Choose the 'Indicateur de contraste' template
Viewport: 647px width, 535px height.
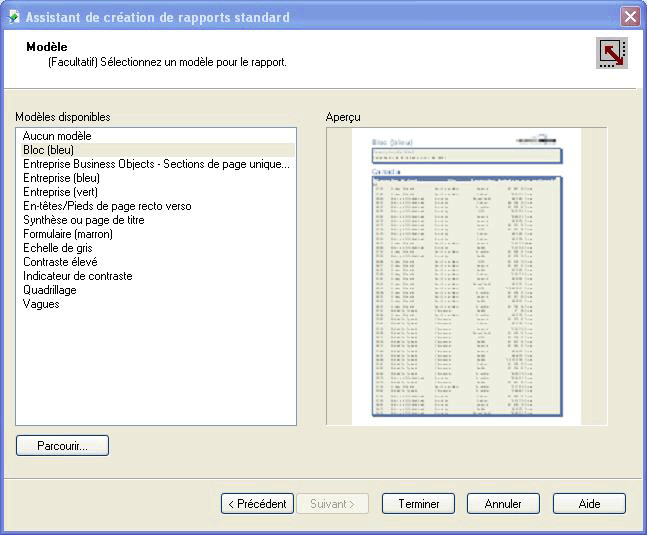point(78,276)
